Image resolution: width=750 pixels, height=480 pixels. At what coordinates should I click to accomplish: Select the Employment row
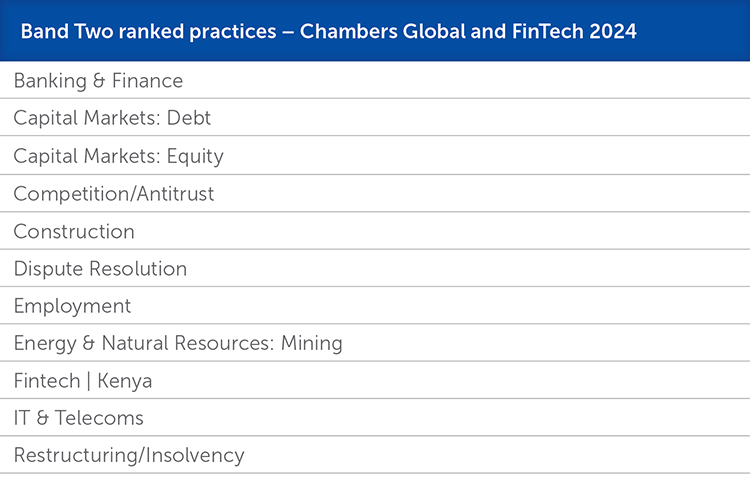[x=375, y=305]
